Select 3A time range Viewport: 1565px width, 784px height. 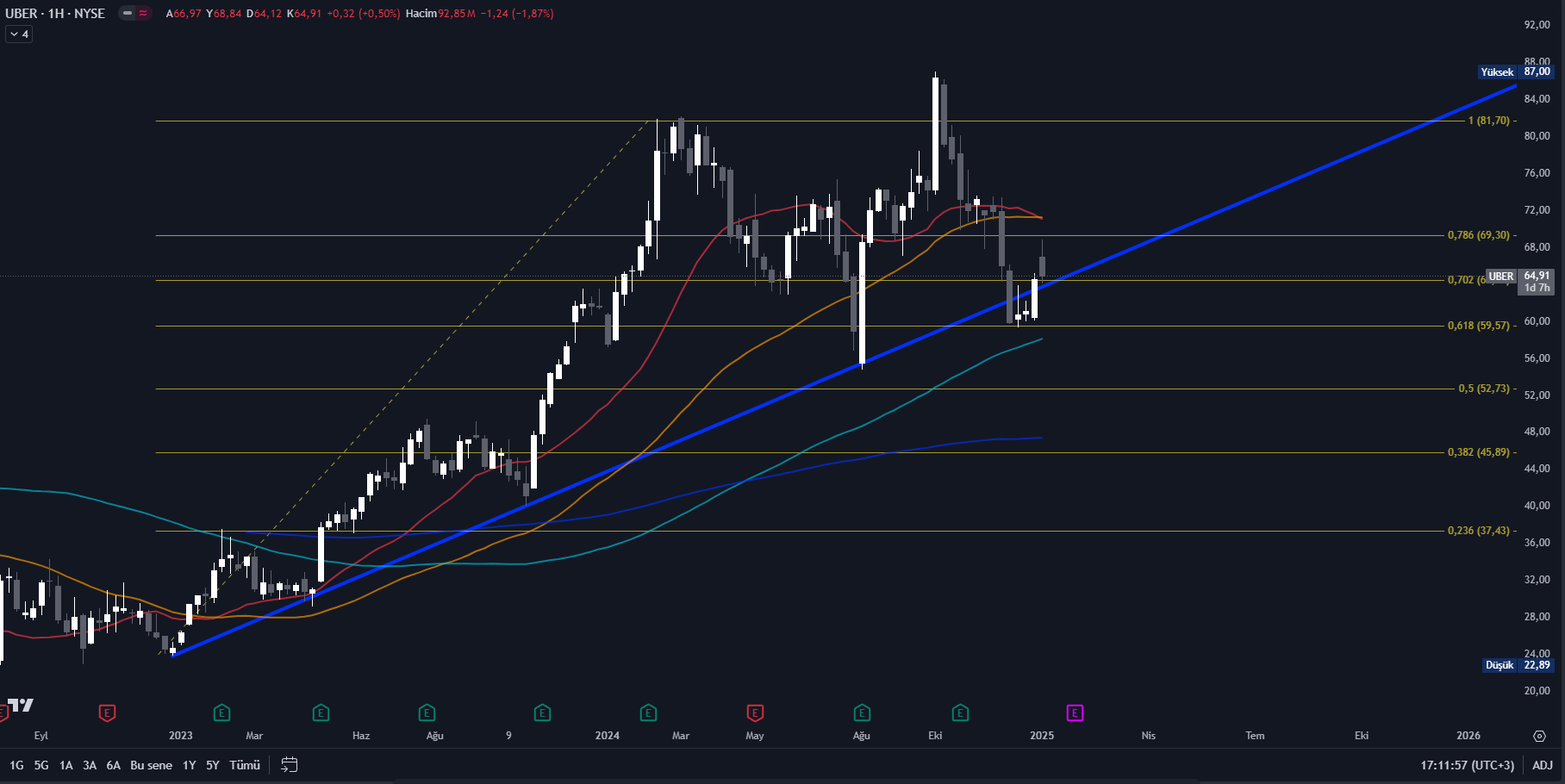[90, 765]
